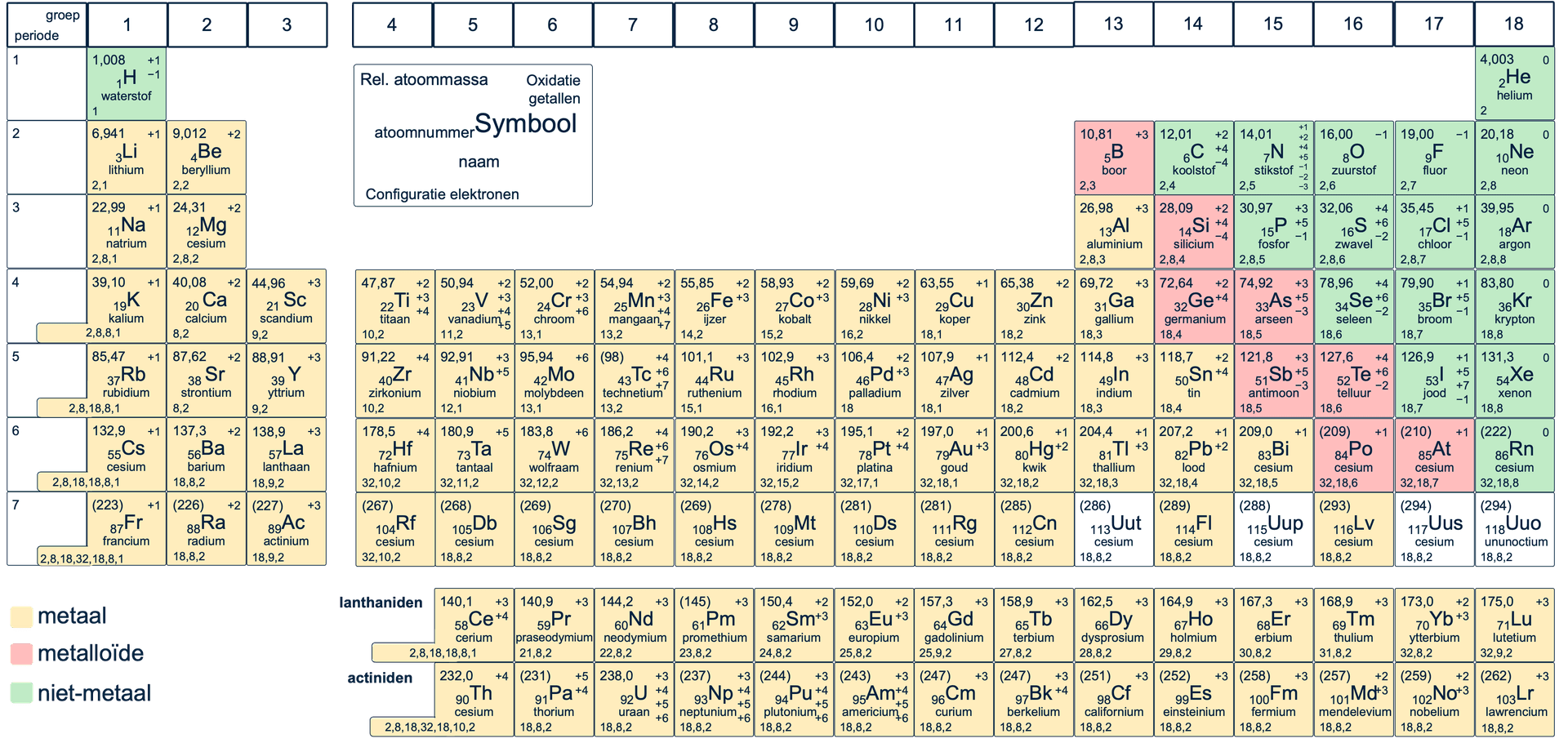
Task: Select the krypton (Kr) element cell
Action: (x=1514, y=306)
